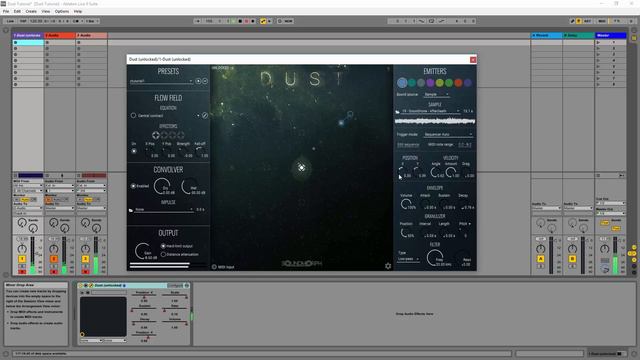Click the Velocity Angle knob
The height and width of the screenshot is (360, 640).
[x=435, y=172]
